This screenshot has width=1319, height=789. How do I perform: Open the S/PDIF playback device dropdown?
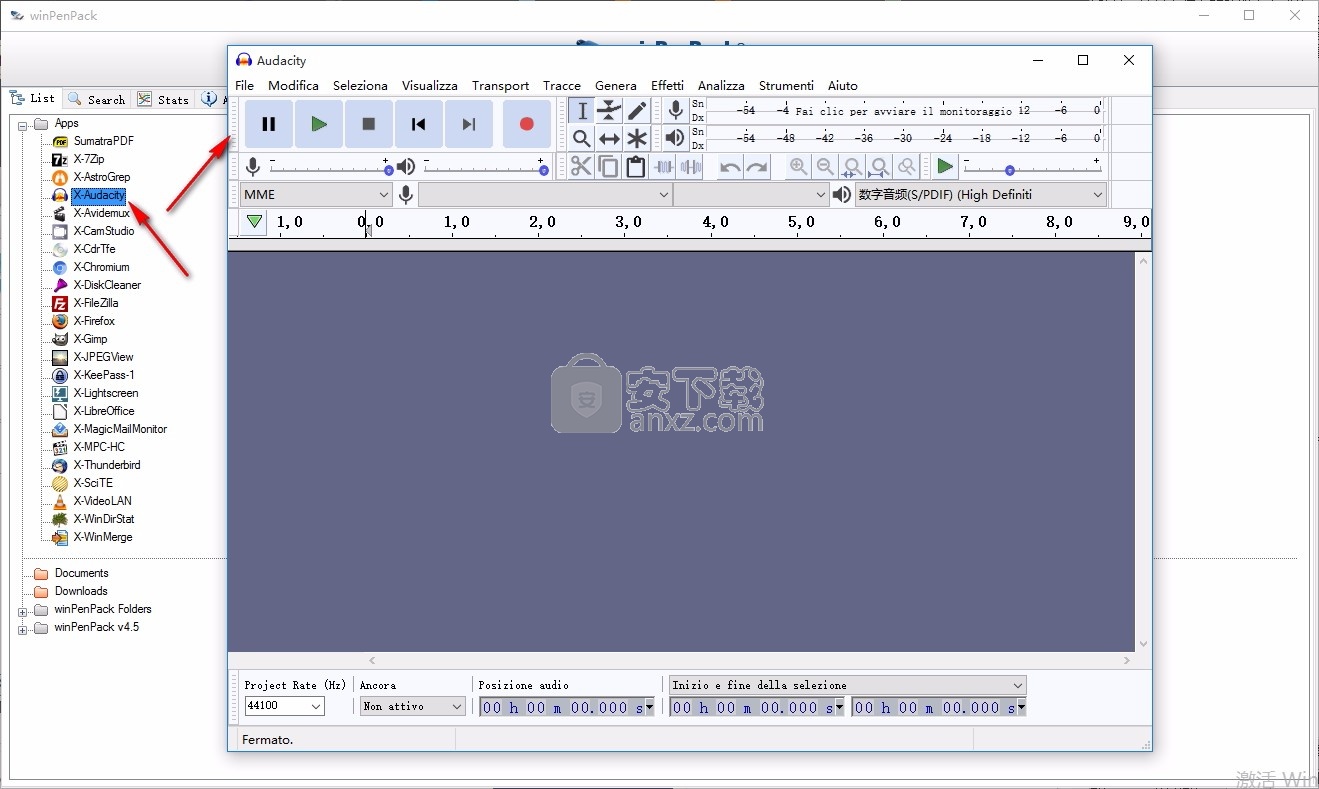[x=980, y=194]
